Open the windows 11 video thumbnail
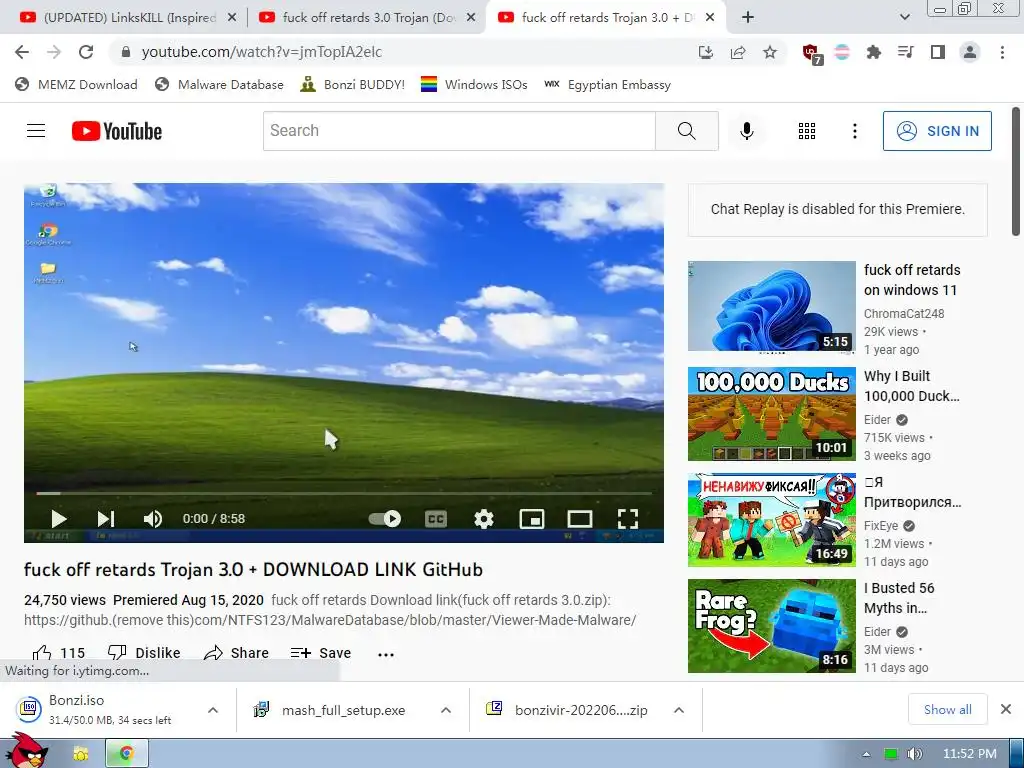The image size is (1024, 768). tap(771, 307)
